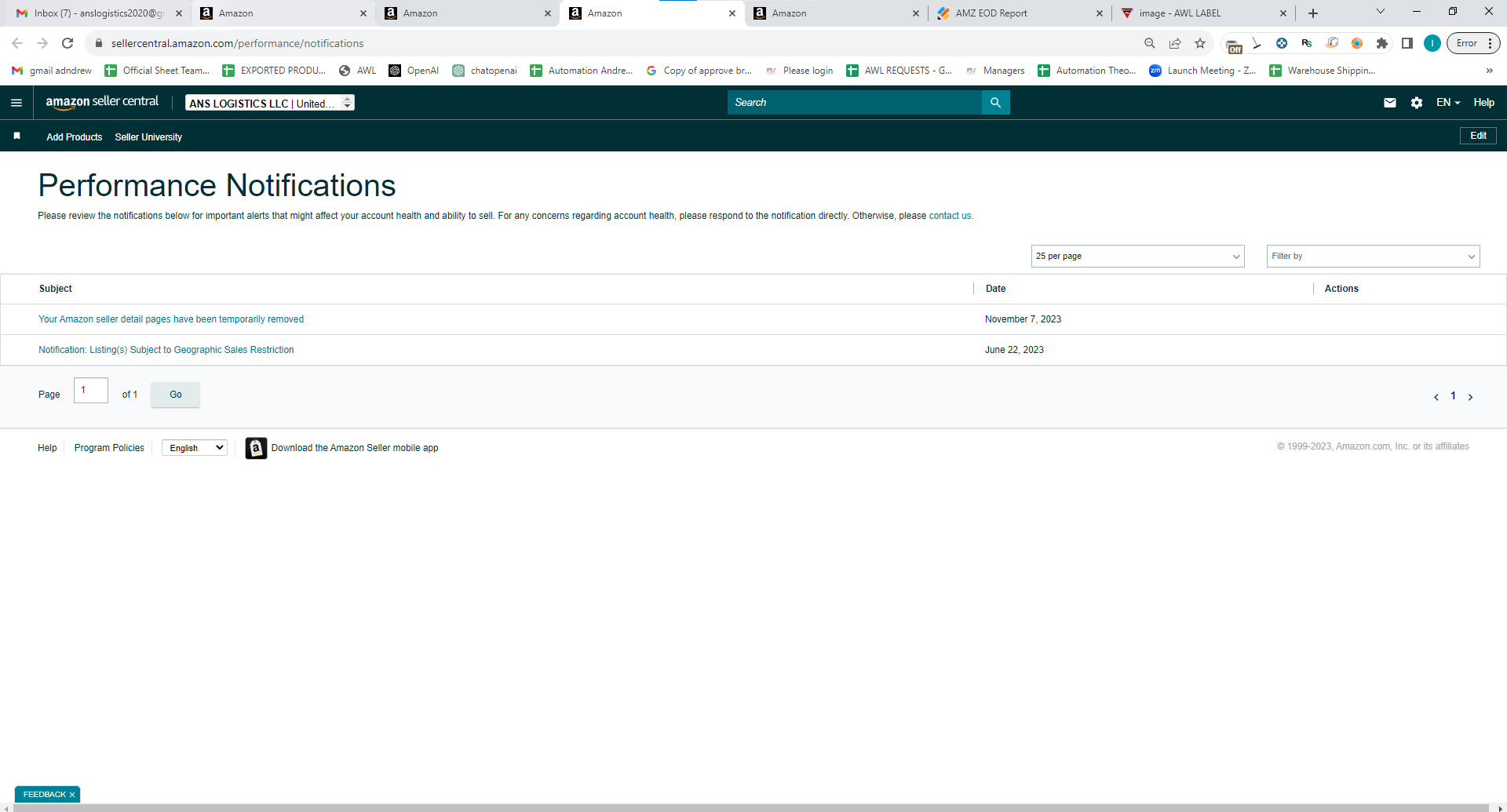Open Program Policies footer link
1507x812 pixels.
pos(109,448)
